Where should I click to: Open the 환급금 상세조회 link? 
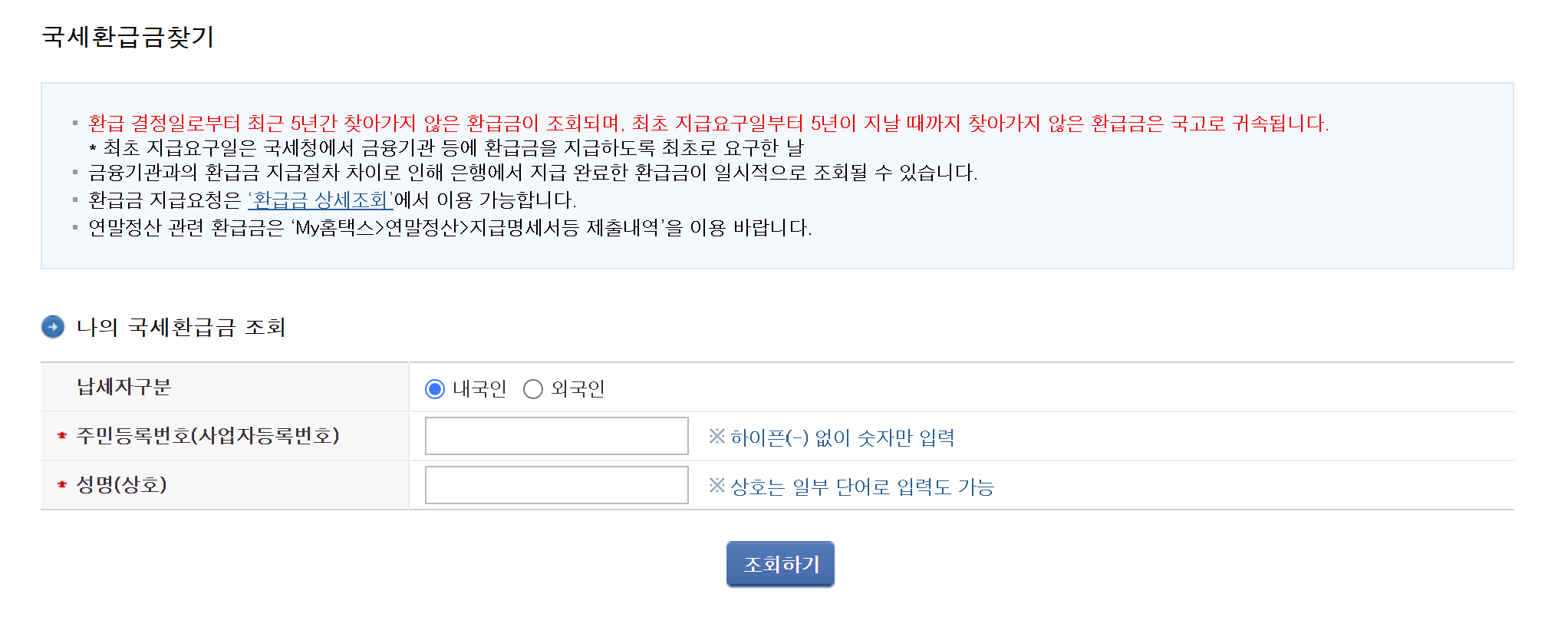(320, 202)
